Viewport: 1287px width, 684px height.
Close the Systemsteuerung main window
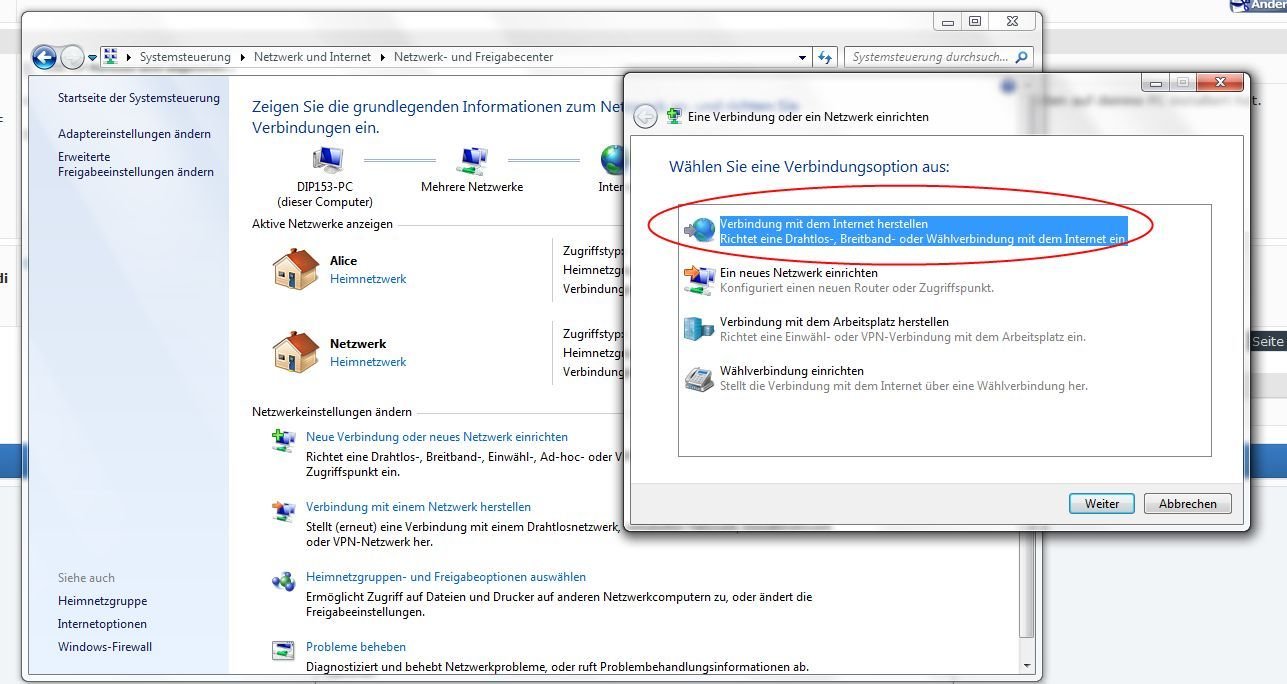(x=1012, y=21)
